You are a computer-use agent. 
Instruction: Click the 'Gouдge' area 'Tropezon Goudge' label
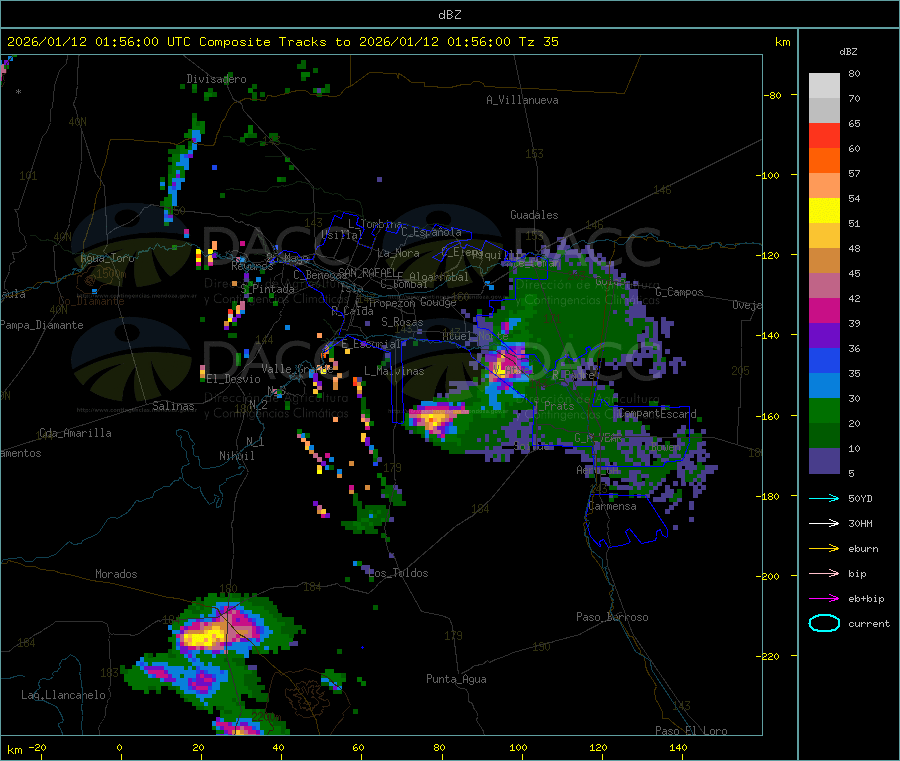[x=412, y=302]
